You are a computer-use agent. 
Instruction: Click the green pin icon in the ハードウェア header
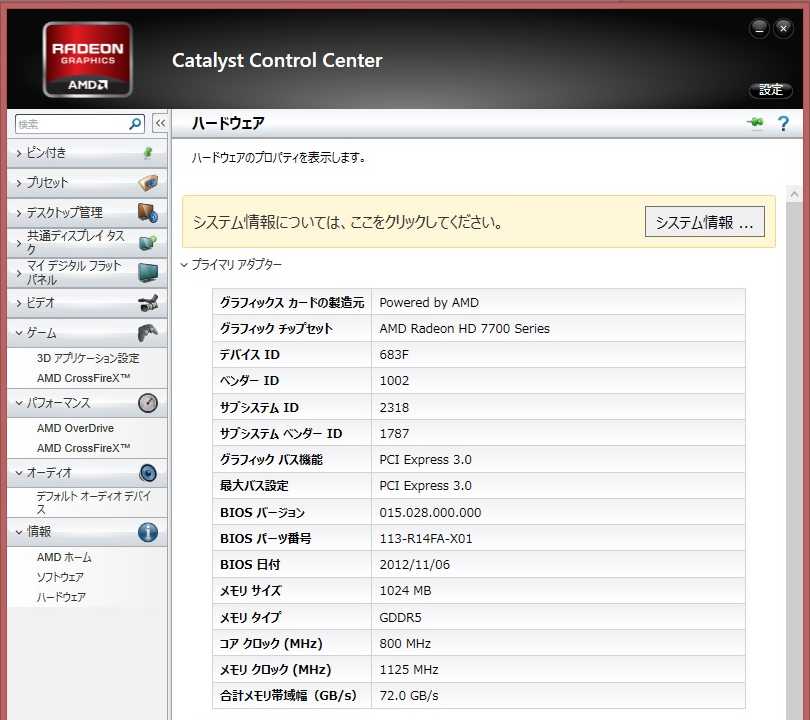pos(755,123)
